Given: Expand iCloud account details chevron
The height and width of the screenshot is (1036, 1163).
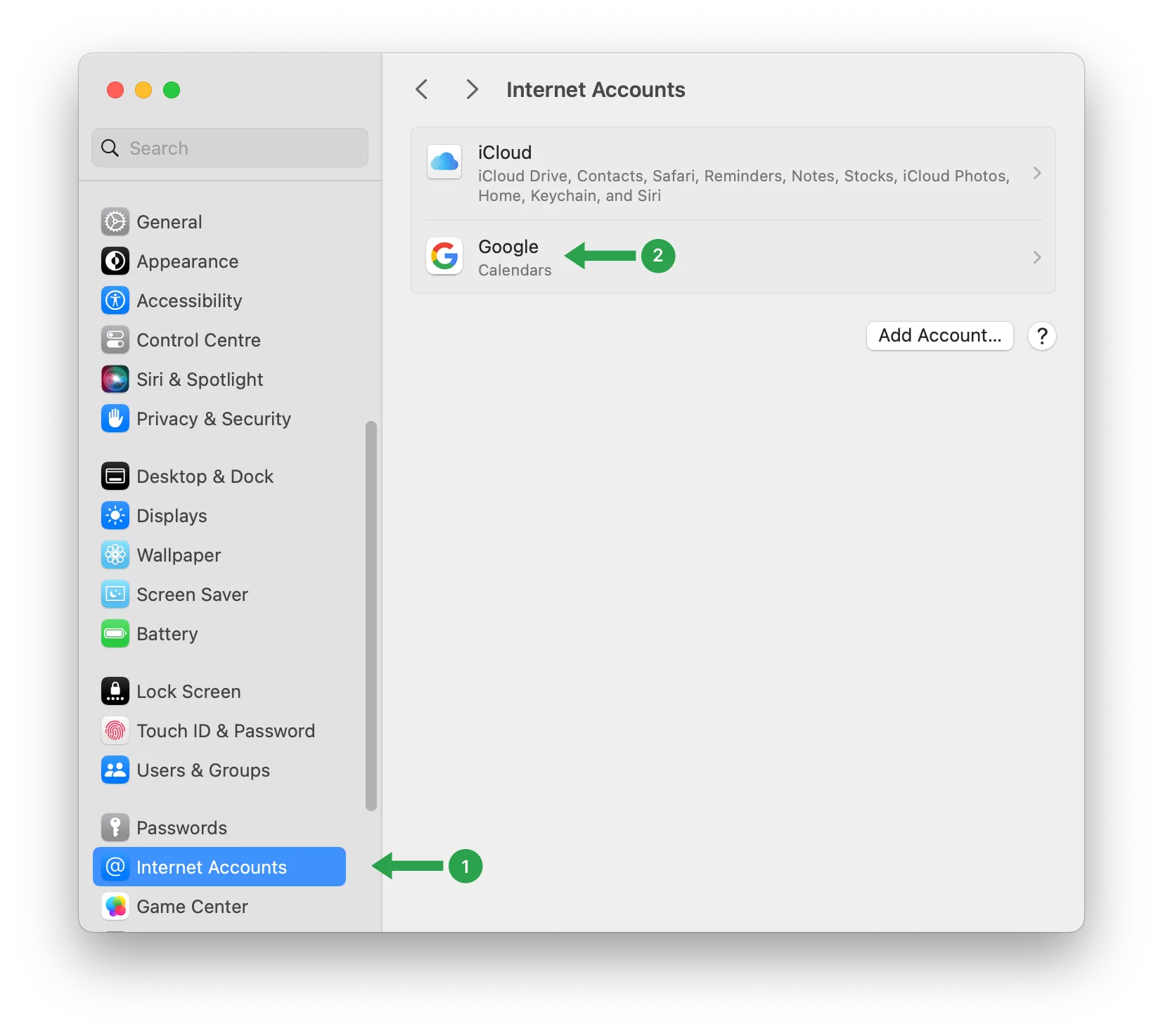Looking at the screenshot, I should [1036, 174].
